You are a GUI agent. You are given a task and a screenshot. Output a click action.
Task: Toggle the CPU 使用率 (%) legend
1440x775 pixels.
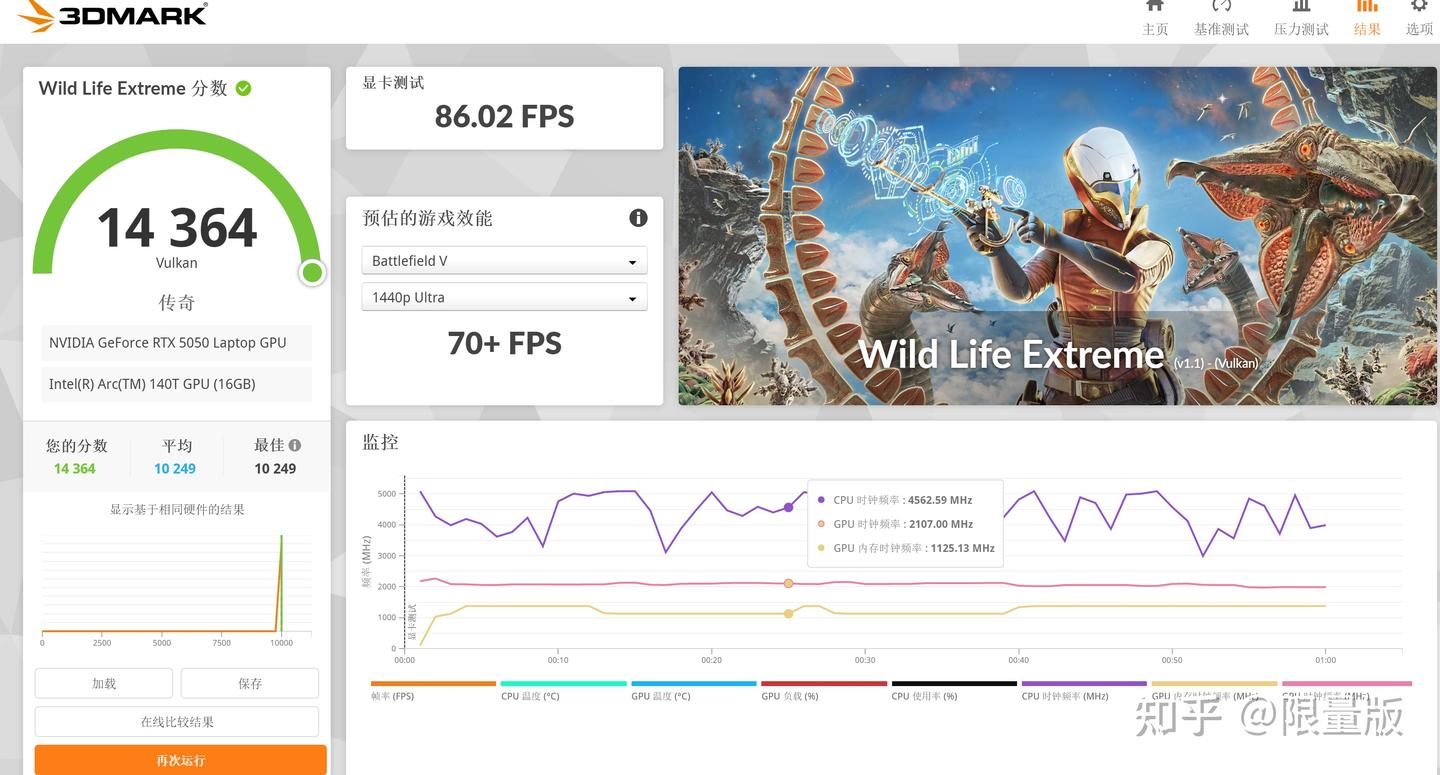[953, 691]
